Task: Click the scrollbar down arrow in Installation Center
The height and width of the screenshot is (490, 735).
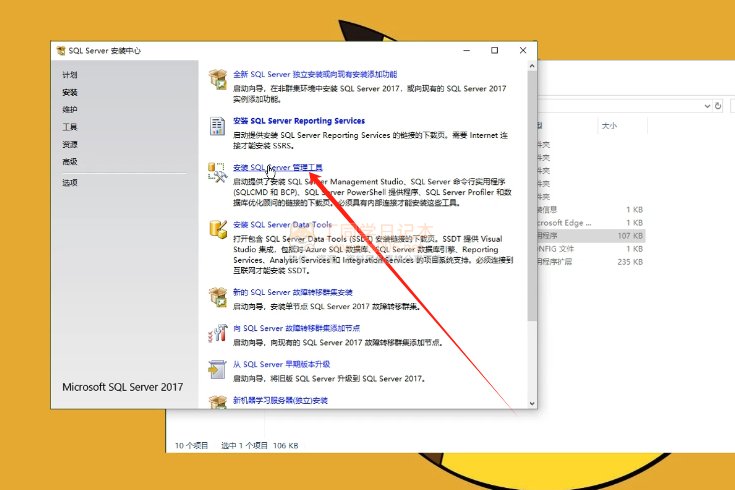Action: pyautogui.click(x=532, y=403)
